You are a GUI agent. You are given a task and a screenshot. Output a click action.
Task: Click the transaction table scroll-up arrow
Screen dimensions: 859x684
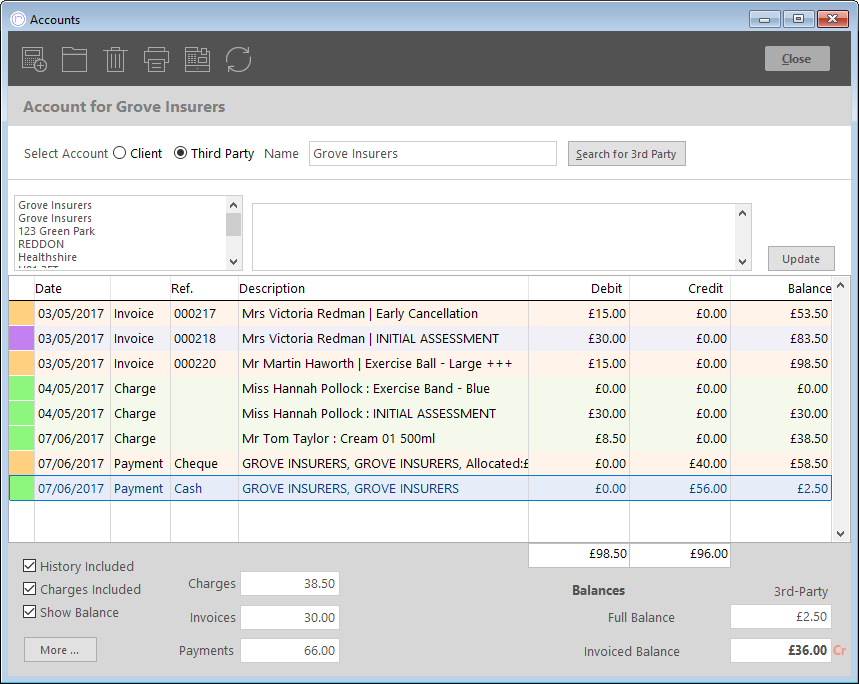(840, 286)
